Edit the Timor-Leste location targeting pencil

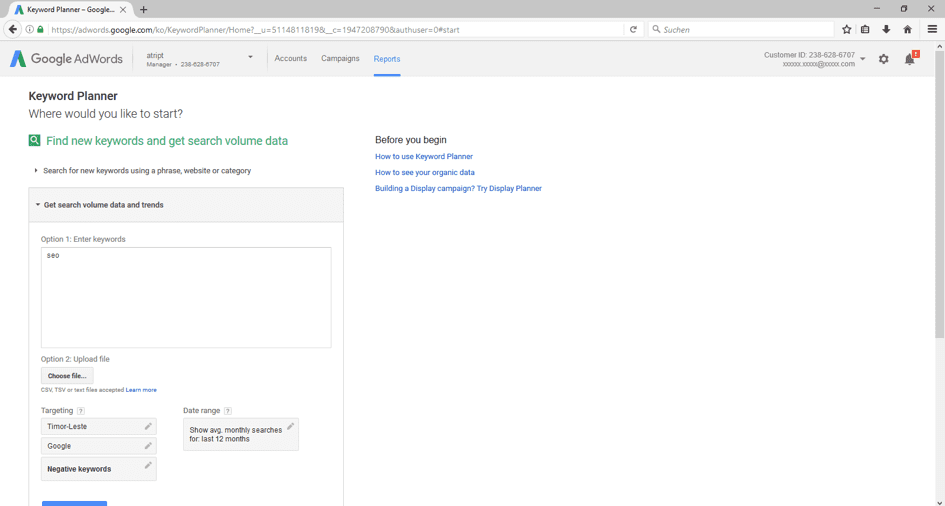148,426
